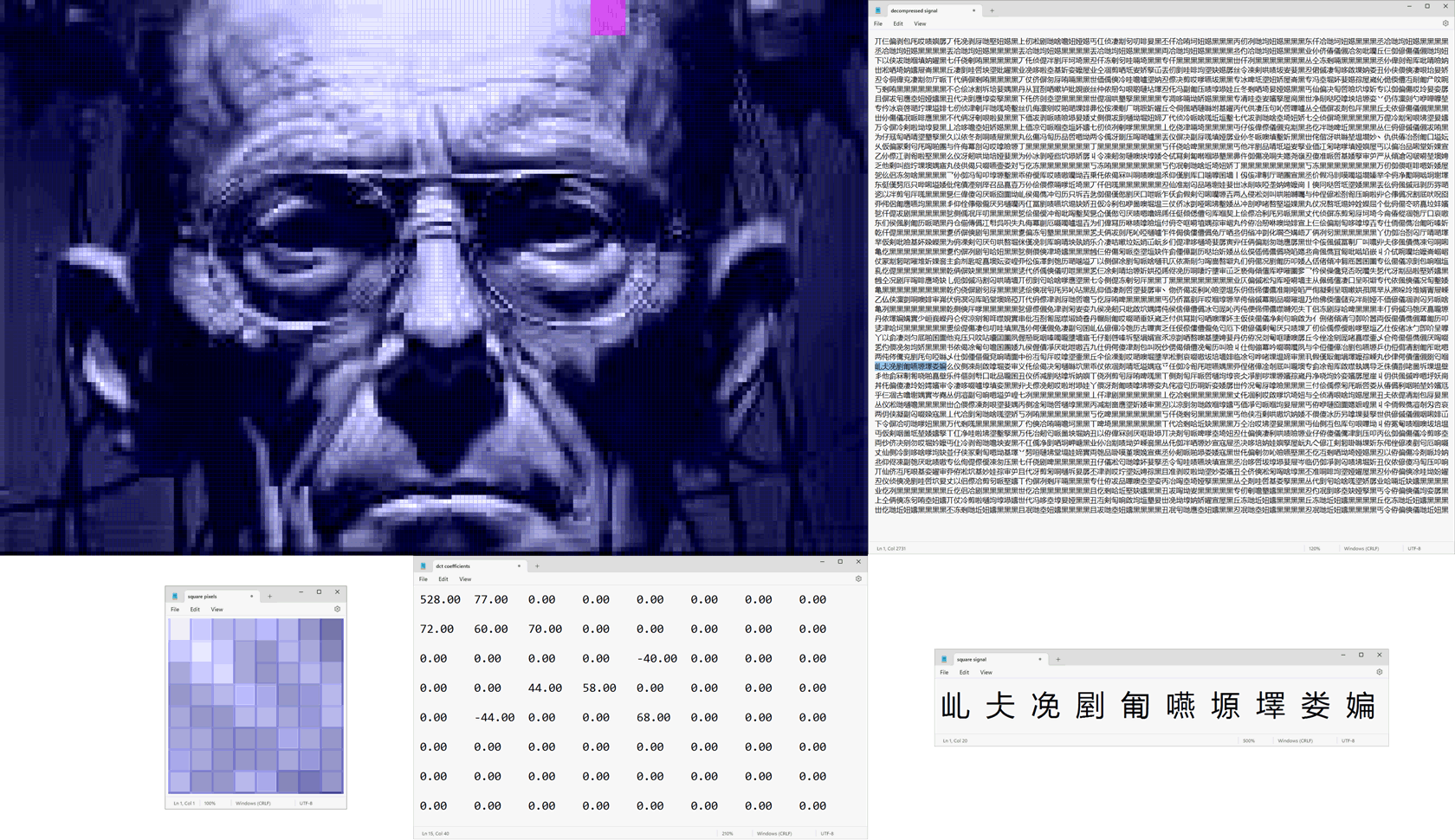The height and width of the screenshot is (840, 1455).
Task: Click the 528.00 coefficient value
Action: [440, 599]
